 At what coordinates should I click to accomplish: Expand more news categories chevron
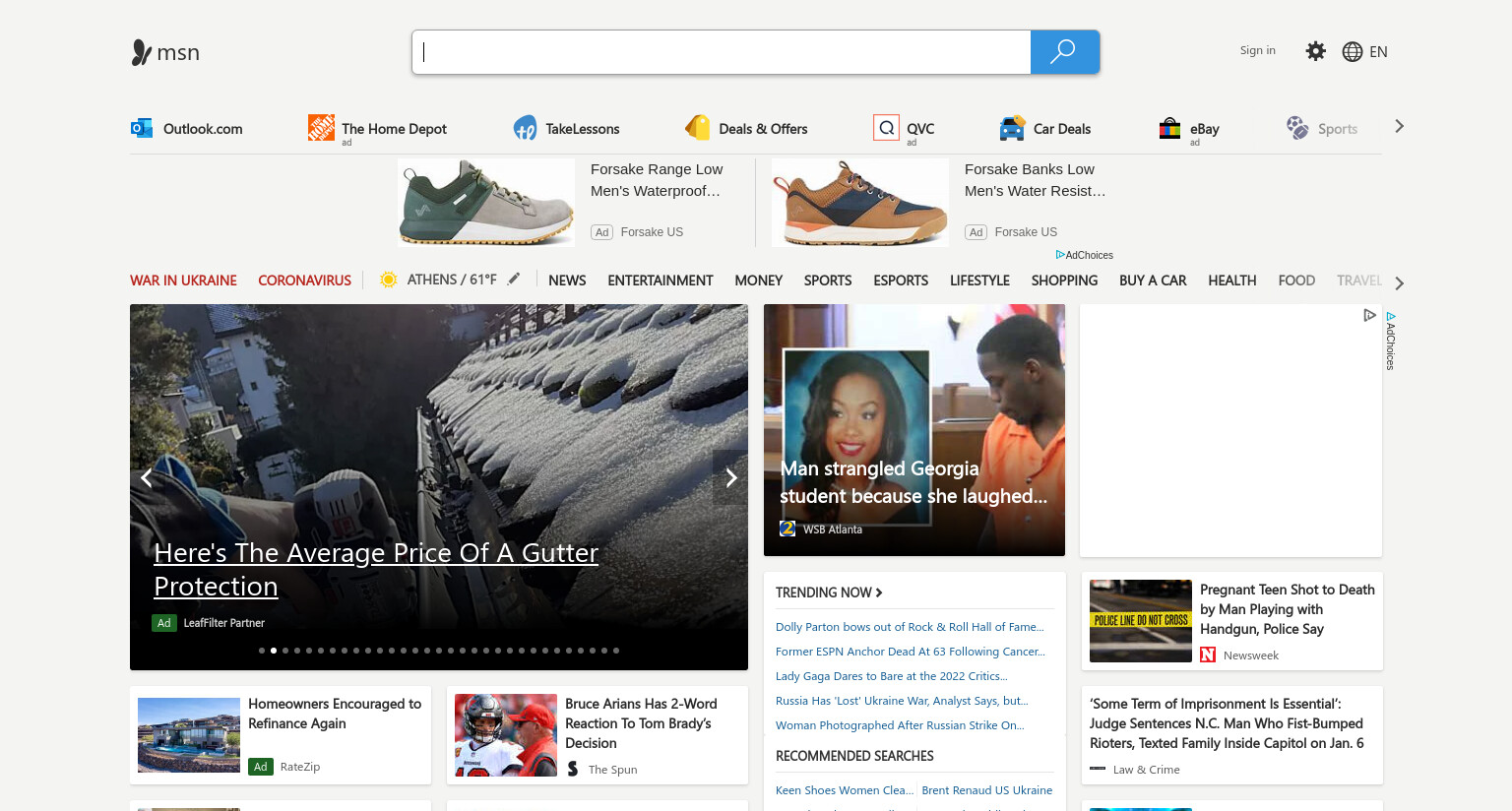tap(1399, 283)
